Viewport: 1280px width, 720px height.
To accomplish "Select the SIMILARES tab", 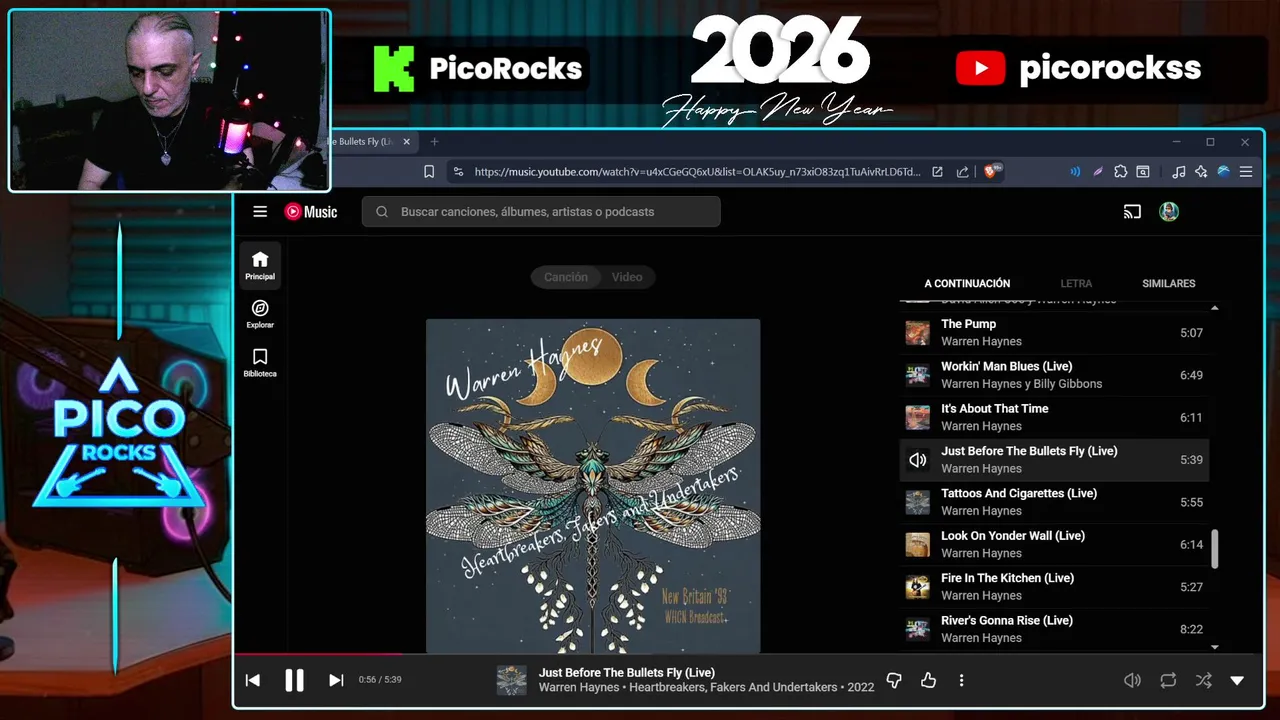I will 1169,284.
